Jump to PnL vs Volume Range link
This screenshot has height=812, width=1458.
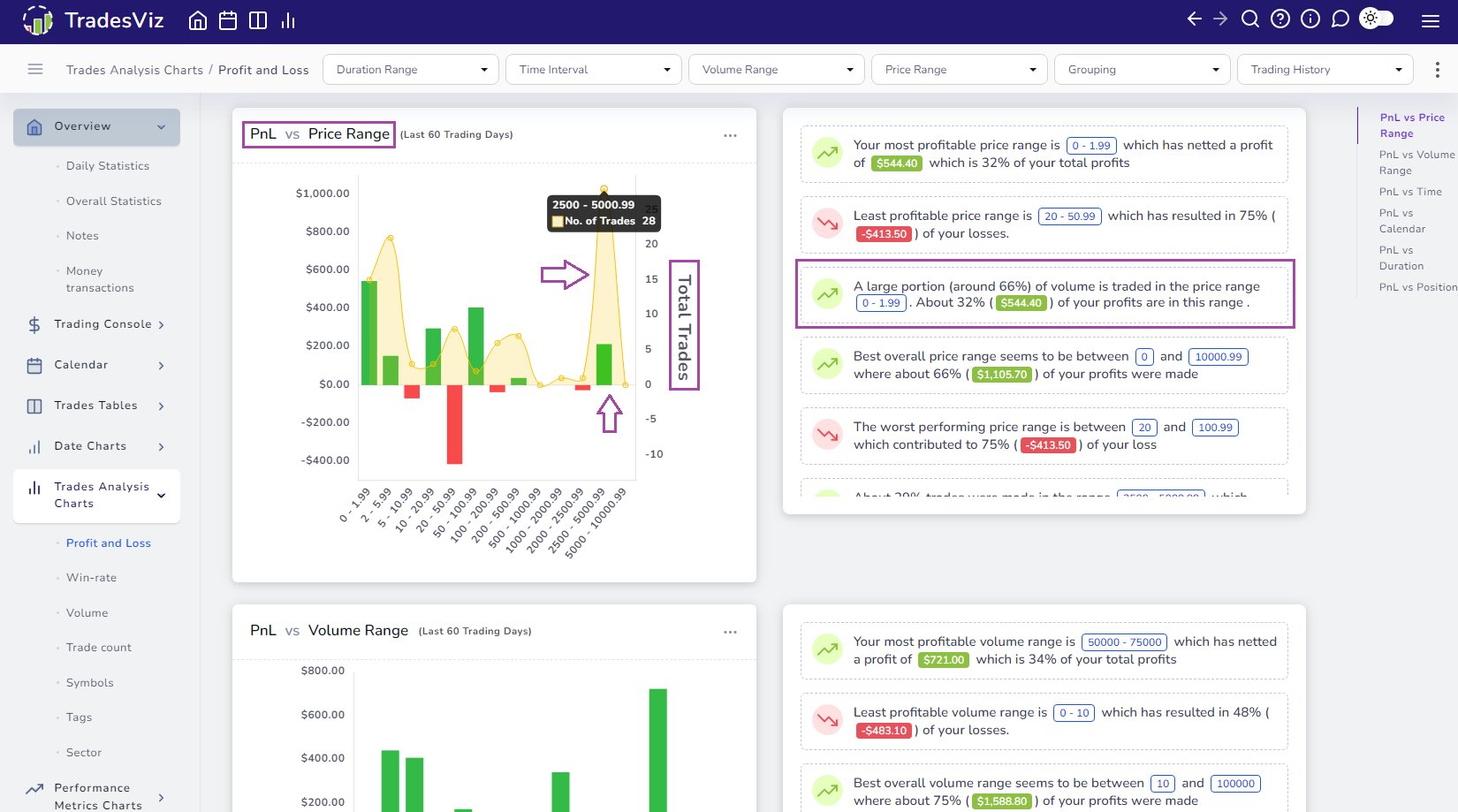[1416, 163]
